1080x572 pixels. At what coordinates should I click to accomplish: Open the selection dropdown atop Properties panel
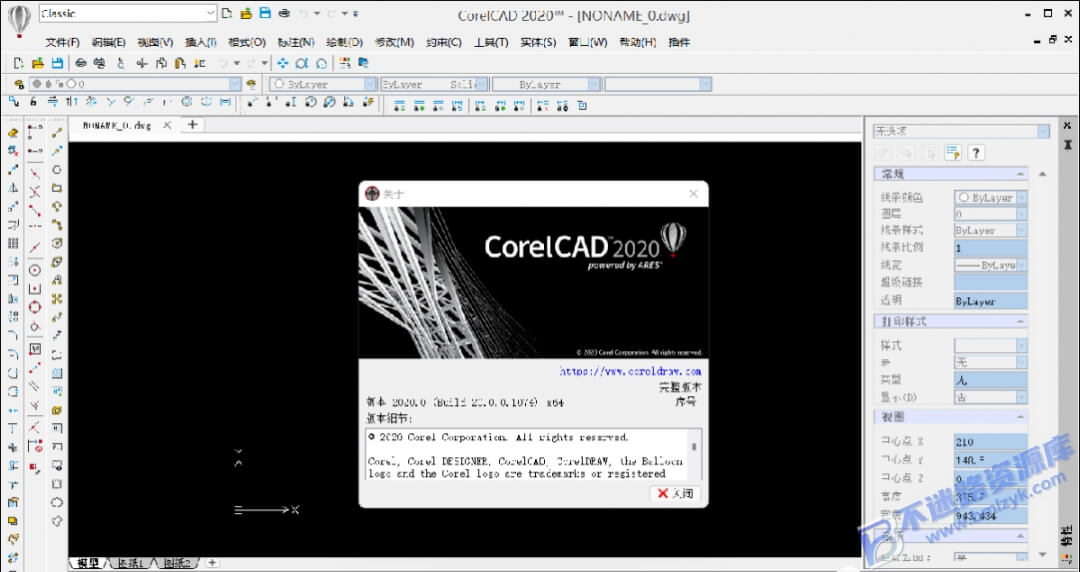coord(962,131)
